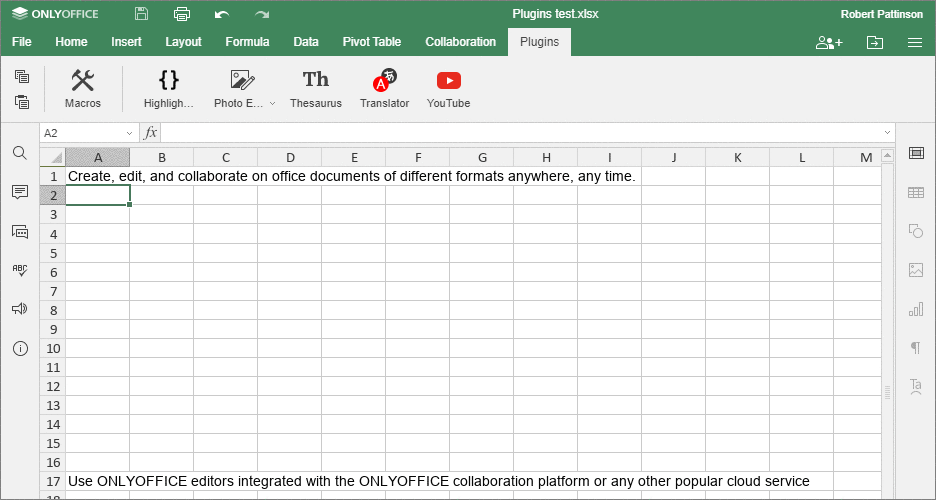Switch to the Layout tab
The width and height of the screenshot is (936, 500).
[x=183, y=42]
